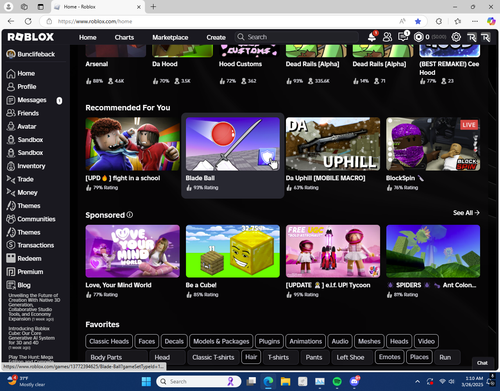This screenshot has width=500, height=391.
Task: Open the Da Uphill game thumbnail
Action: click(x=333, y=144)
